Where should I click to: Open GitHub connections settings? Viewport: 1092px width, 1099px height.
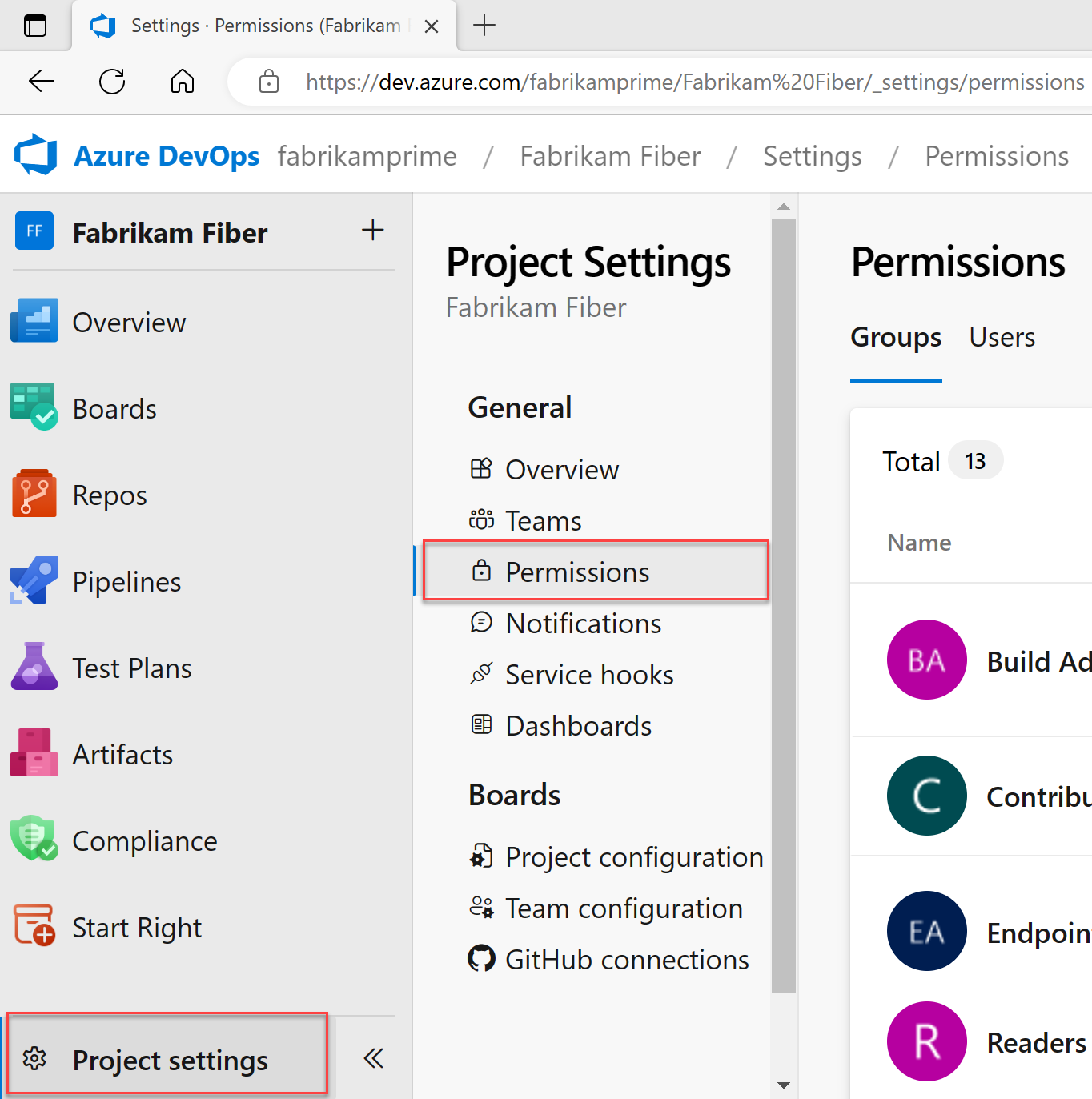point(626,959)
